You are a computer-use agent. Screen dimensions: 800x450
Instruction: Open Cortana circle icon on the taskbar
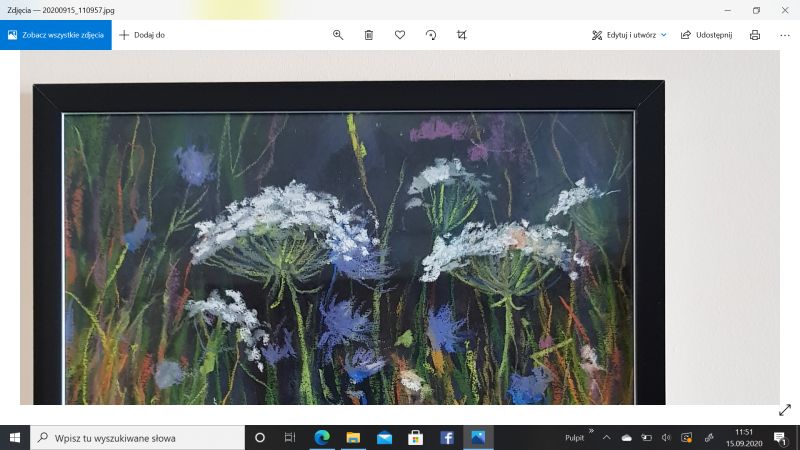[260, 437]
